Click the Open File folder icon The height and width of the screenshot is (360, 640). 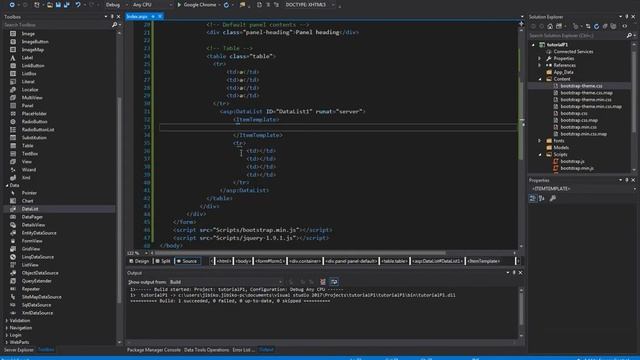tap(49, 5)
